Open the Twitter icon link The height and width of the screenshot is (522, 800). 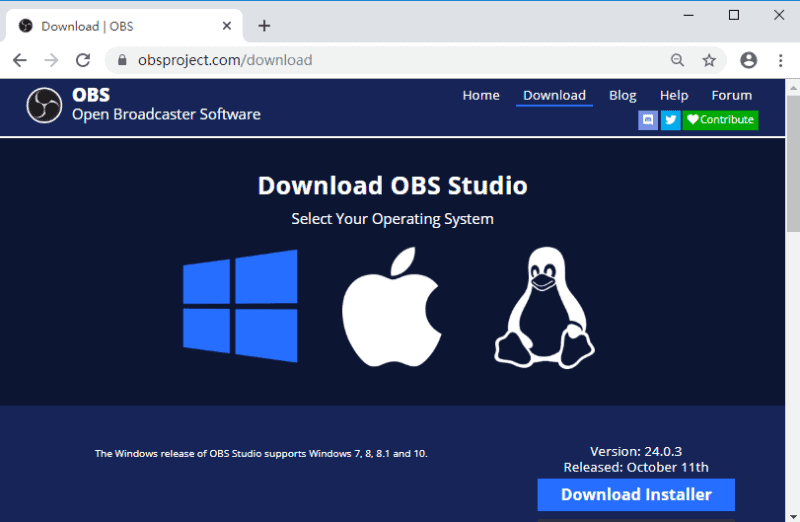pyautogui.click(x=671, y=120)
